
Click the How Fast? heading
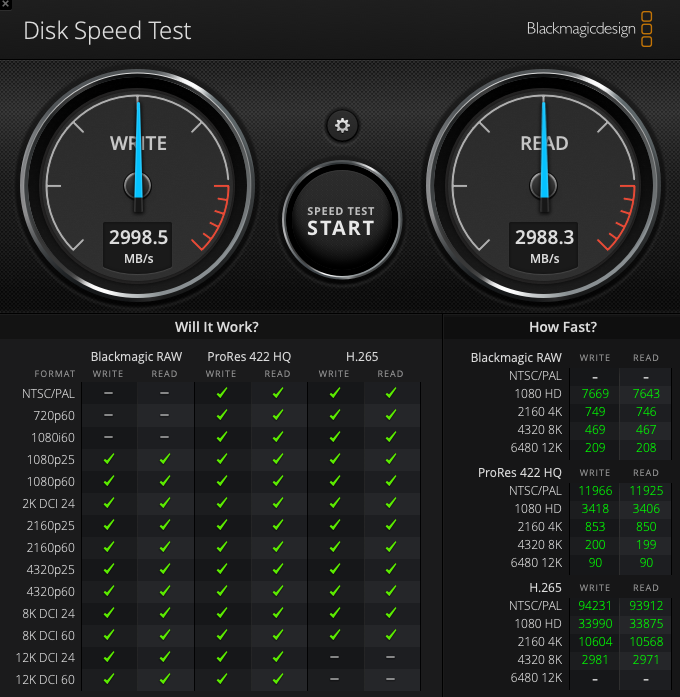pyautogui.click(x=563, y=327)
